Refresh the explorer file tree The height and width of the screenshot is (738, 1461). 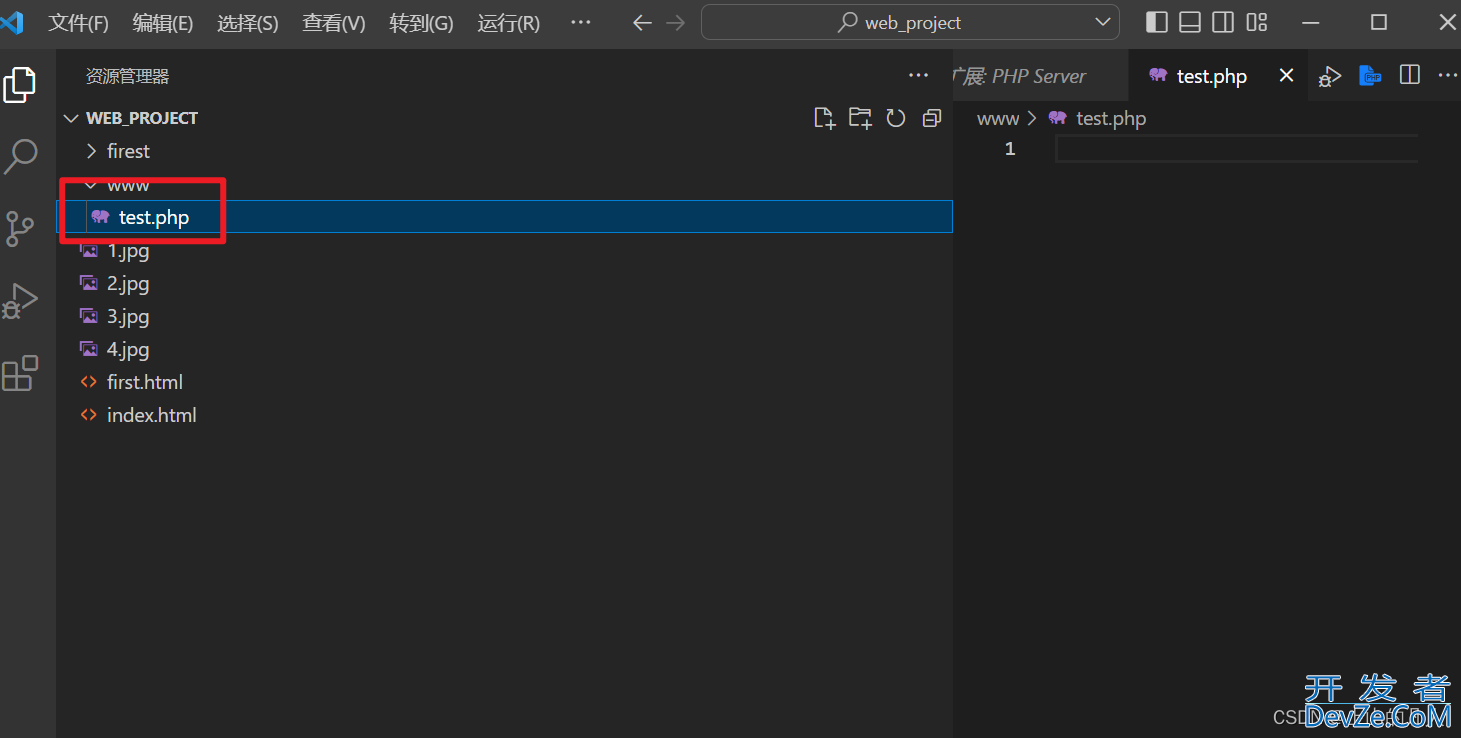[896, 118]
